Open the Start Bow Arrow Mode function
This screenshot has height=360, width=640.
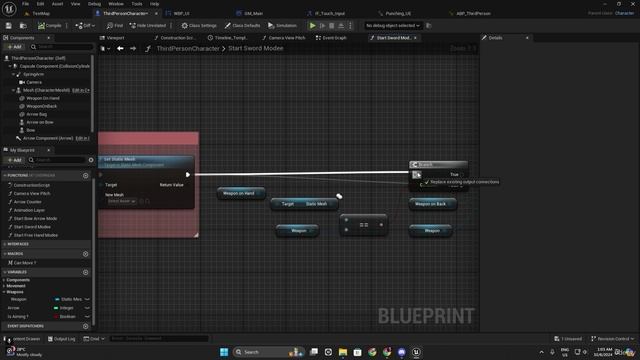click(36, 219)
